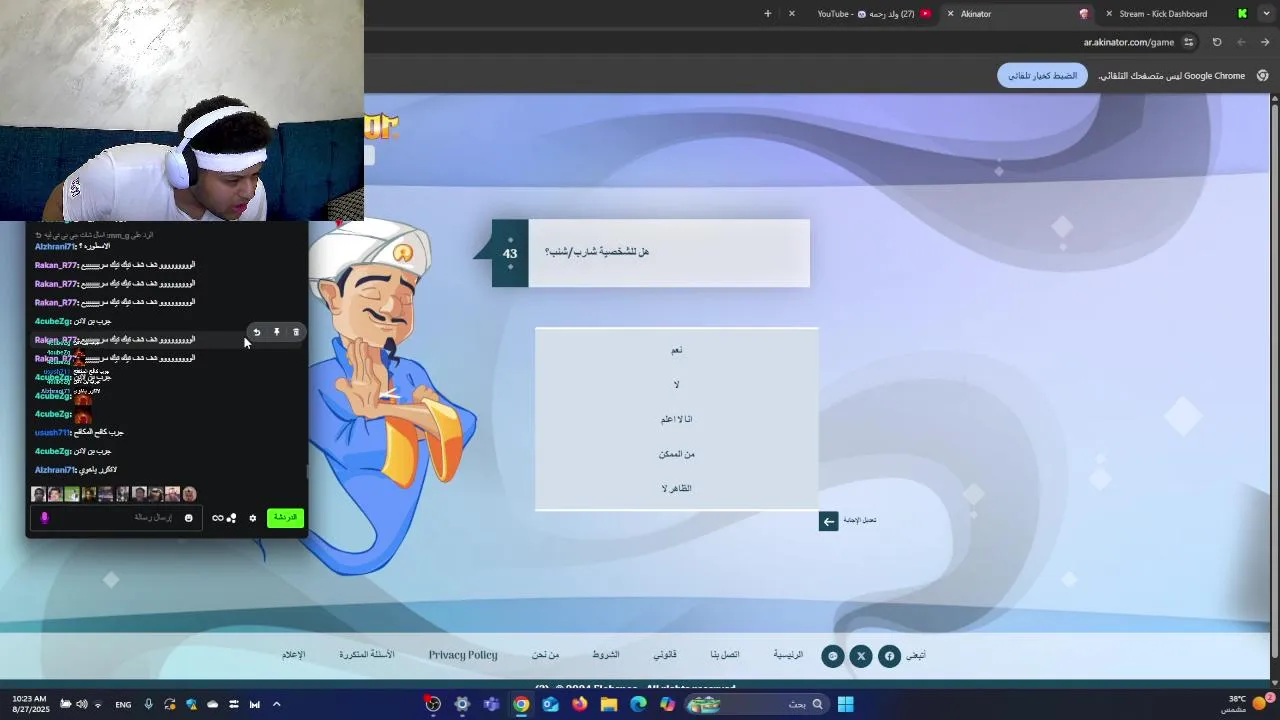Open Outlook from the taskbar
1280x720 pixels.
551,704
